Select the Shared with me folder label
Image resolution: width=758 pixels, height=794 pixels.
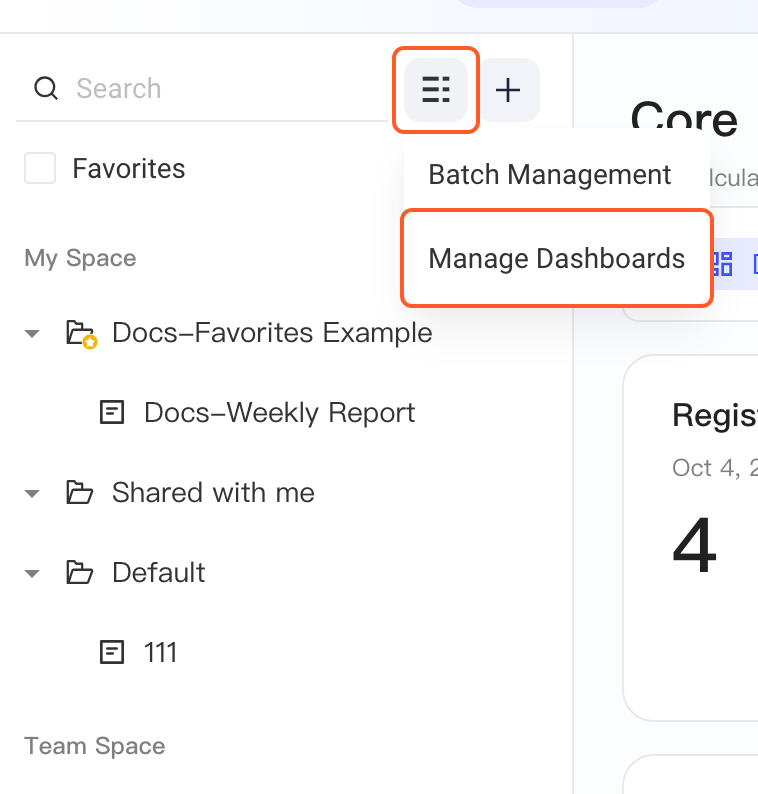(213, 493)
